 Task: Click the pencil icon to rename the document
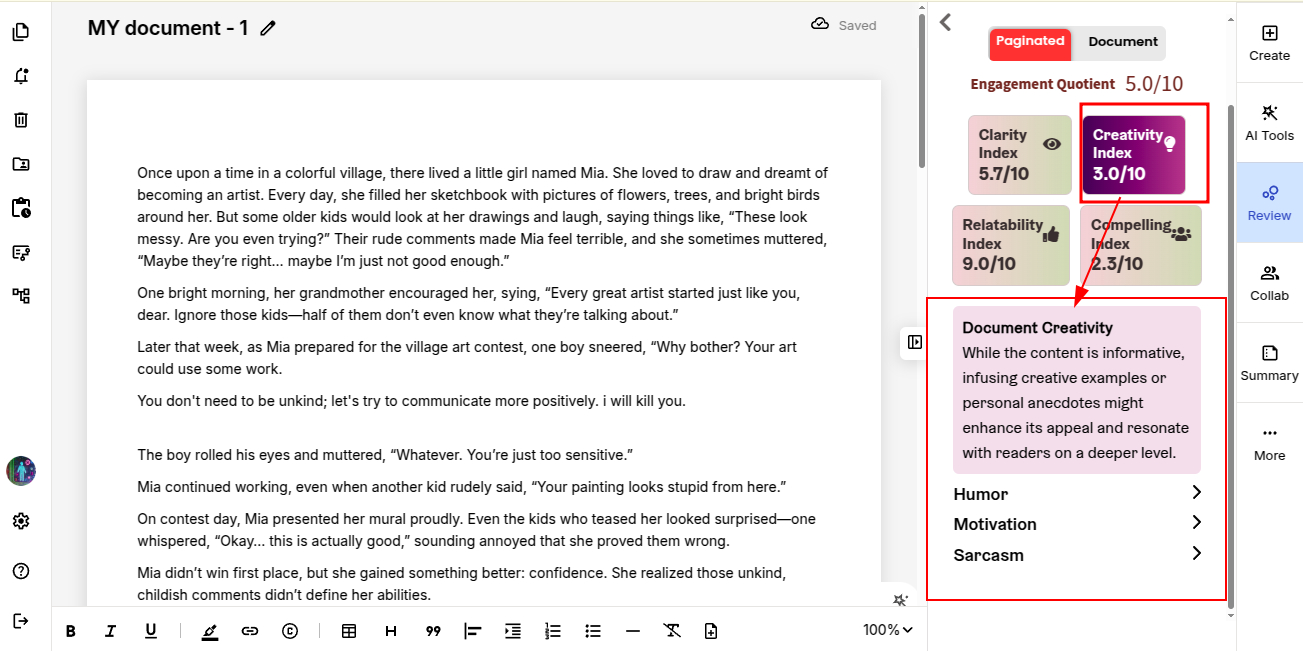tap(268, 29)
